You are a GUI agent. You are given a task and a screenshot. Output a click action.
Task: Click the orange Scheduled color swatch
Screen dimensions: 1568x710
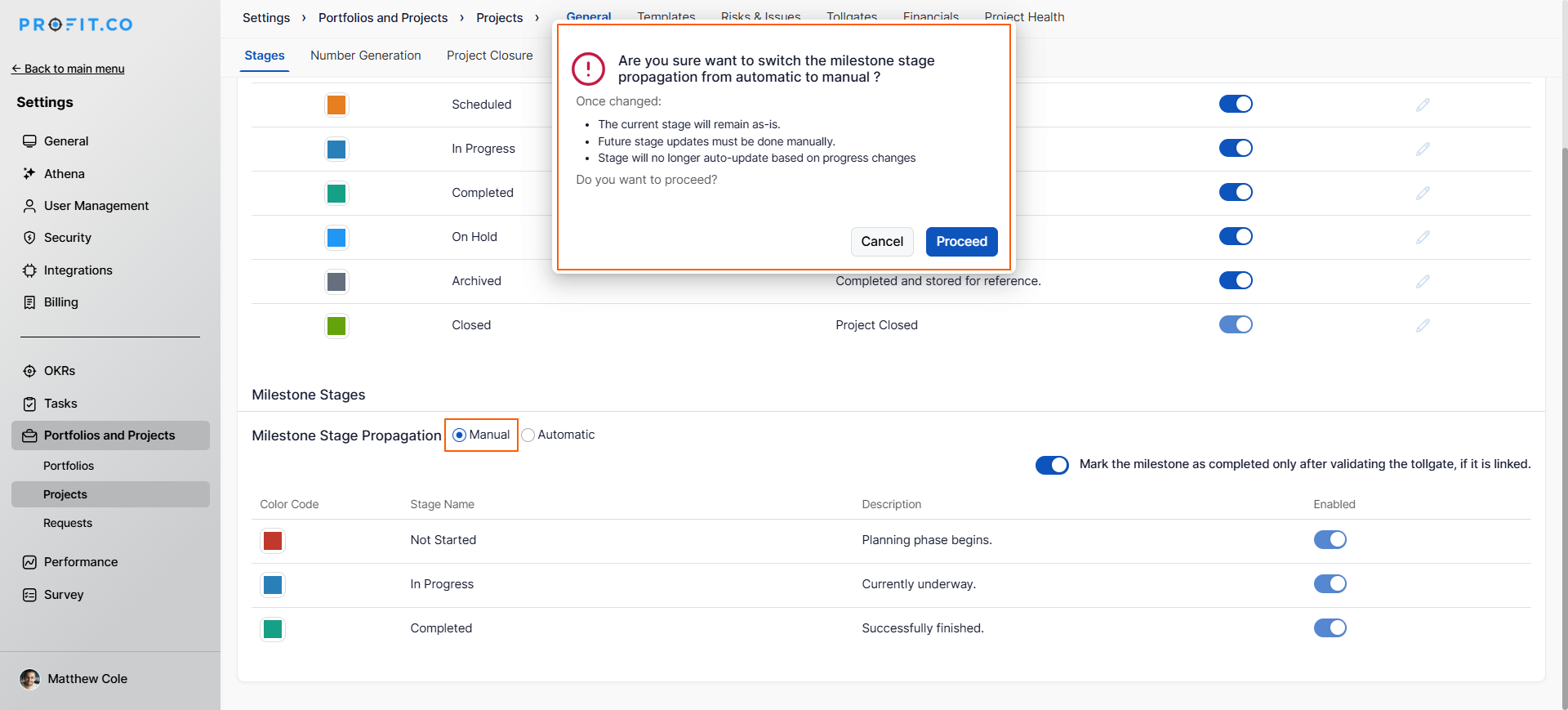tap(336, 105)
